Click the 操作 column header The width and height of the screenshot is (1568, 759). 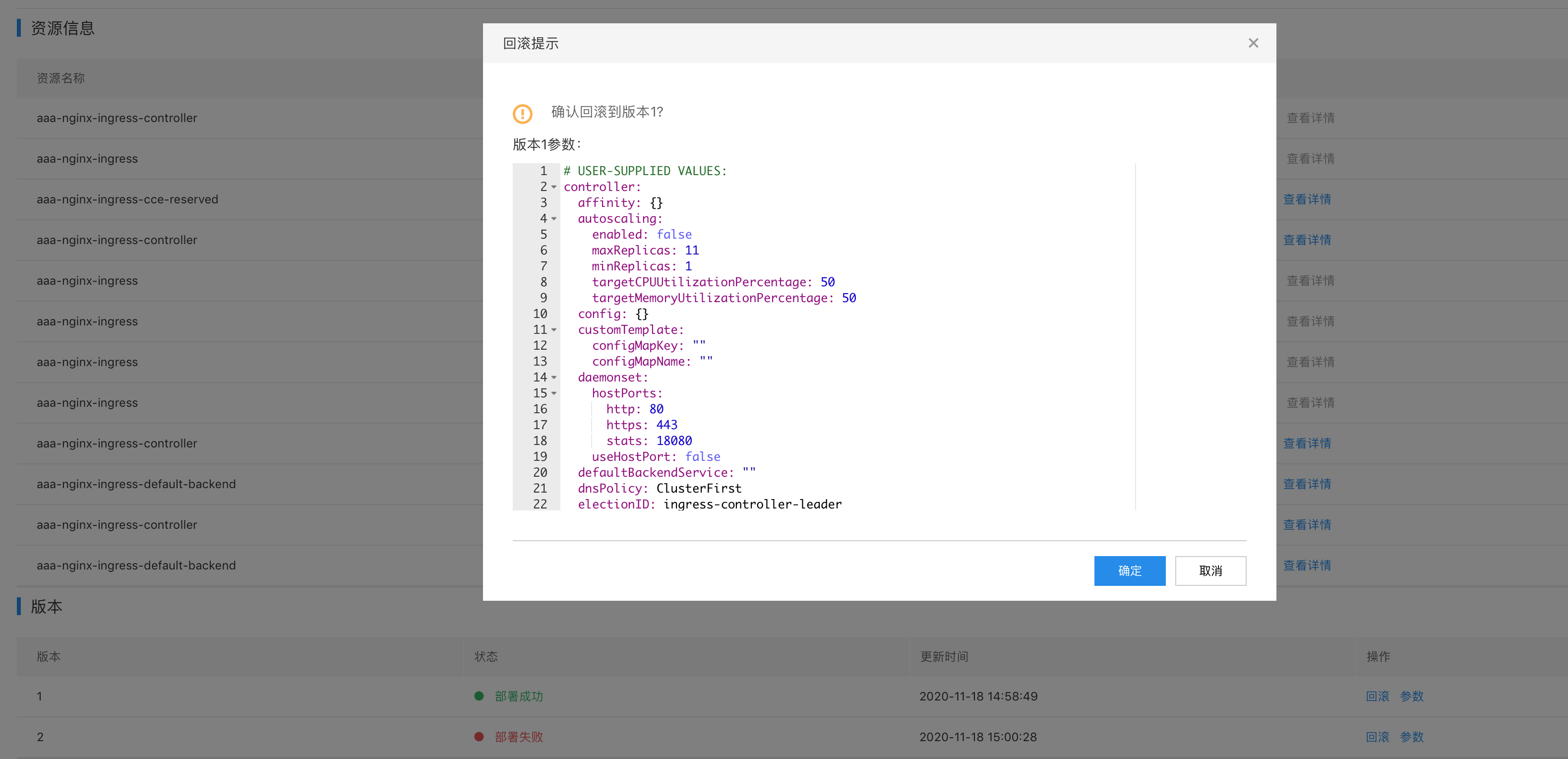[x=1378, y=657]
